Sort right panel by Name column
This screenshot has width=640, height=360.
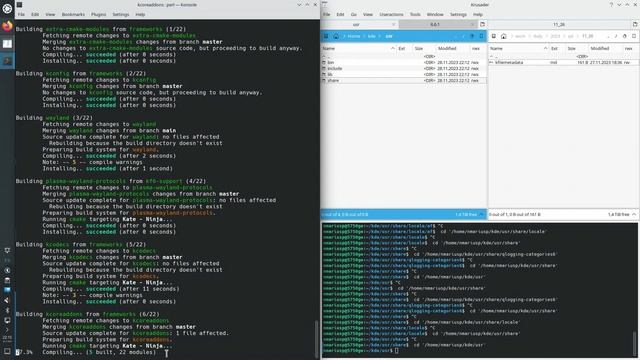pos(518,49)
